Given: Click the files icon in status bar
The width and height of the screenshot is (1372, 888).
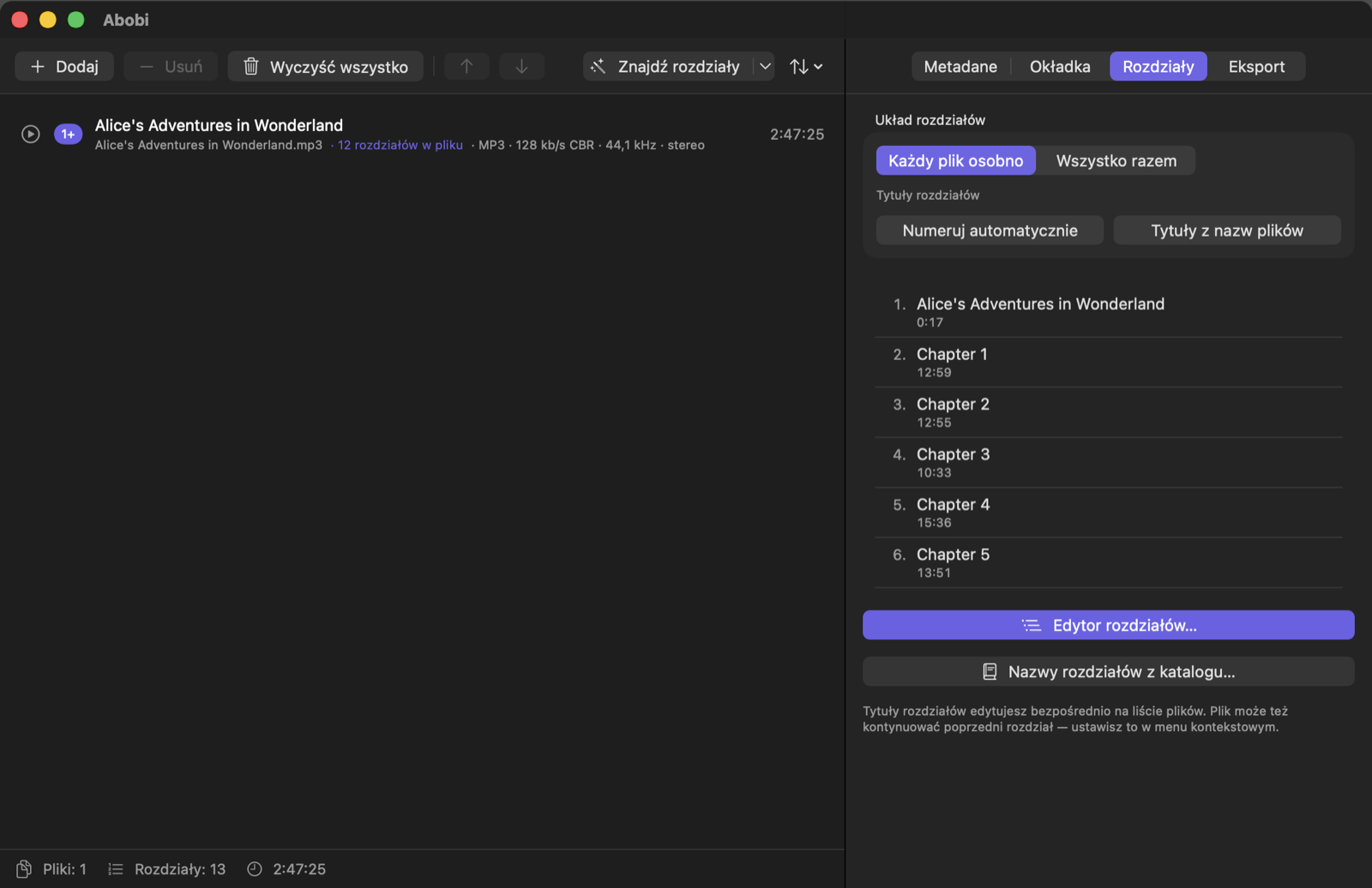Looking at the screenshot, I should click(24, 869).
